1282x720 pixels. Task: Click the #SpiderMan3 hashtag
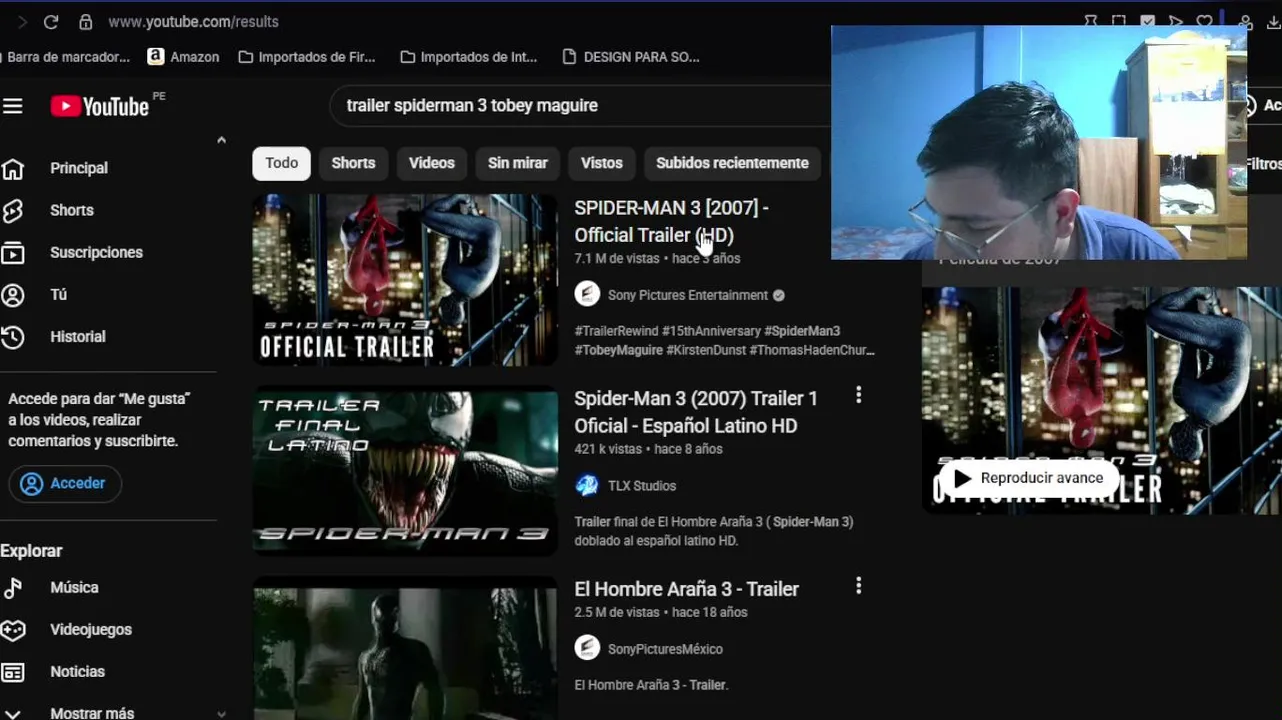802,331
